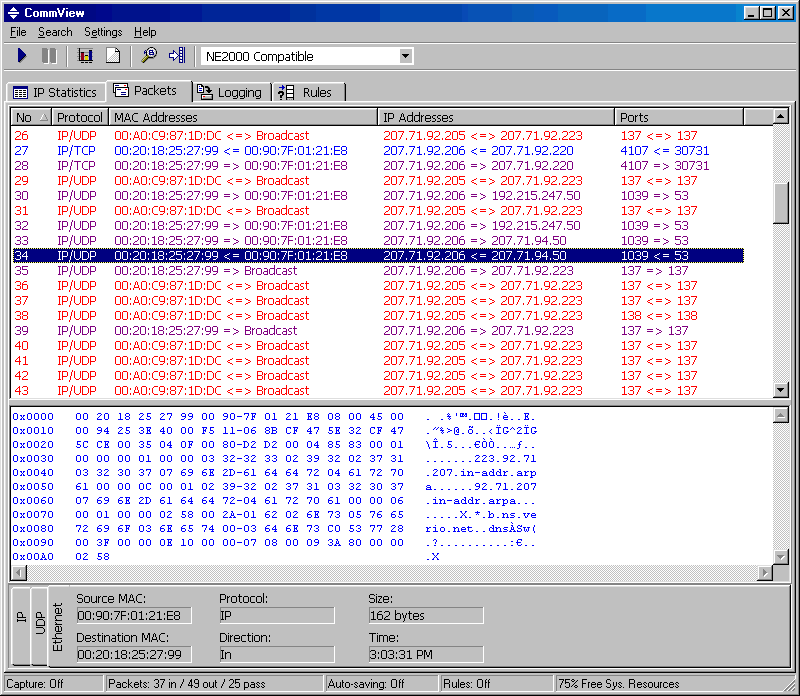Screen dimensions: 800x696
Task: Click the Size field showing 162 bytes
Action: [x=426, y=615]
